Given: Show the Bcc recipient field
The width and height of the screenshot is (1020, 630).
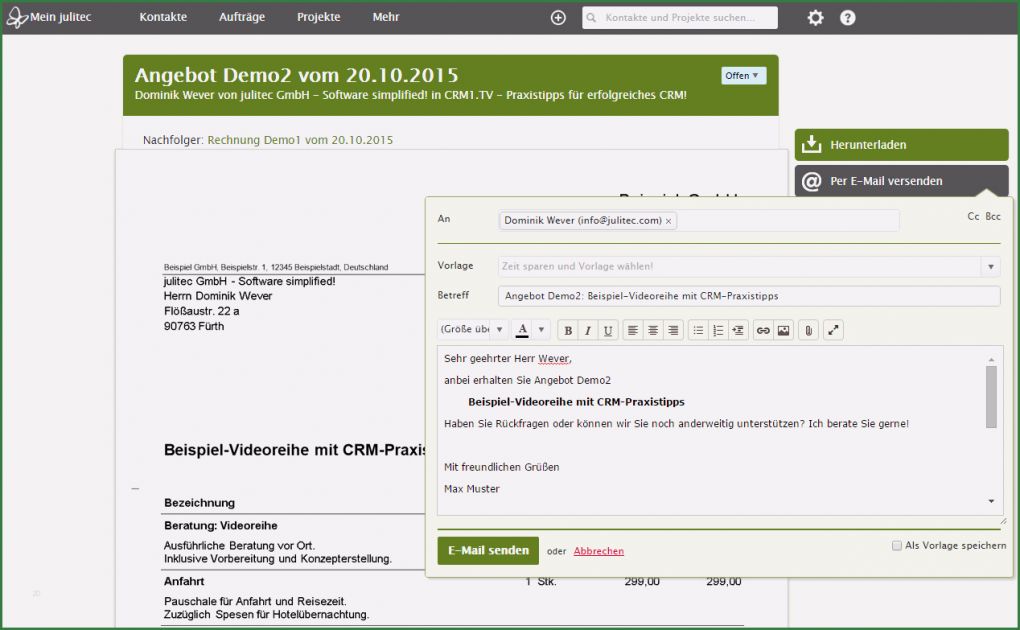Looking at the screenshot, I should [991, 216].
